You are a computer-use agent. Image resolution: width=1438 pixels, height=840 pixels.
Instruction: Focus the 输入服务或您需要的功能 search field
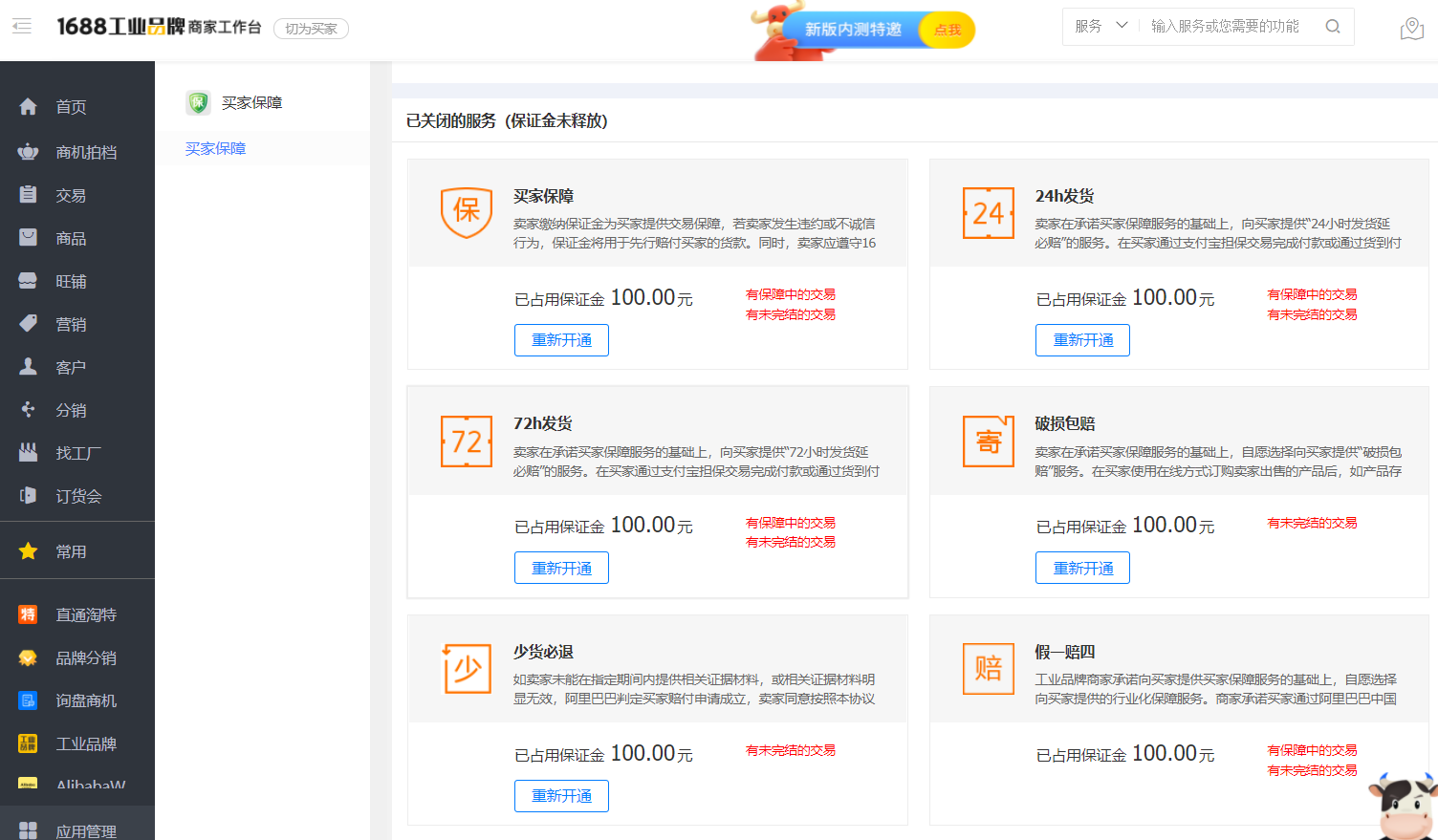coord(1225,26)
